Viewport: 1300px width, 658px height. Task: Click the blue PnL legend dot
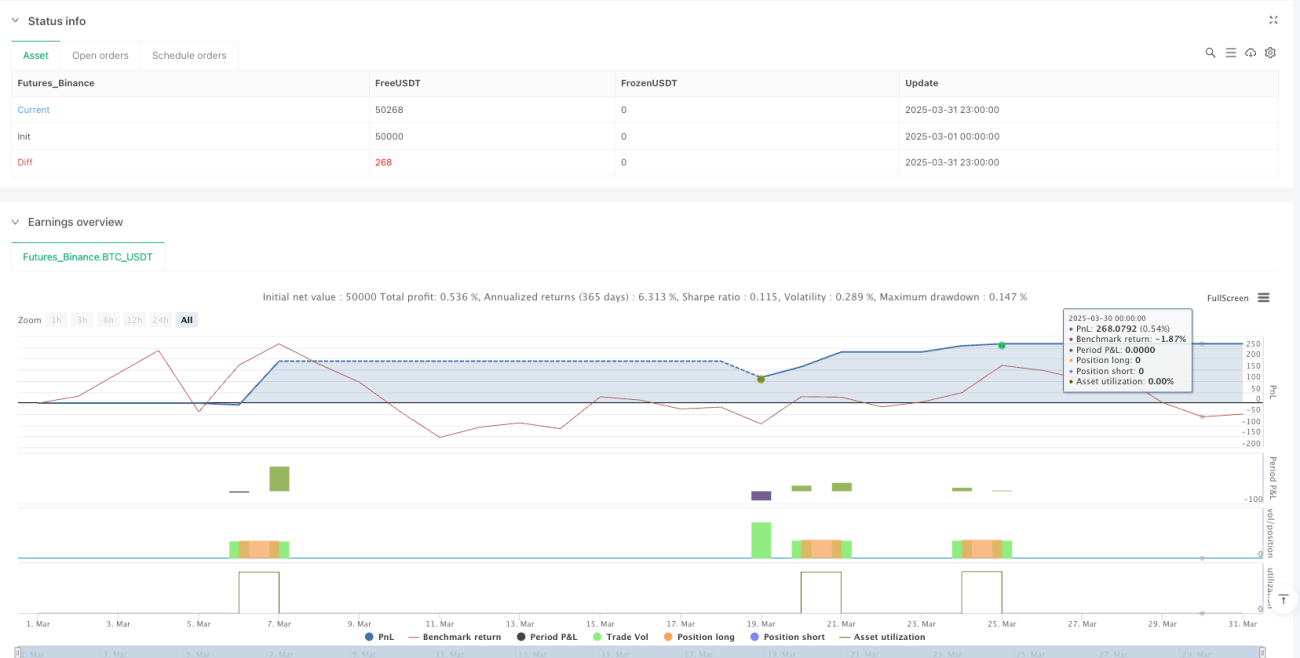[x=370, y=637]
